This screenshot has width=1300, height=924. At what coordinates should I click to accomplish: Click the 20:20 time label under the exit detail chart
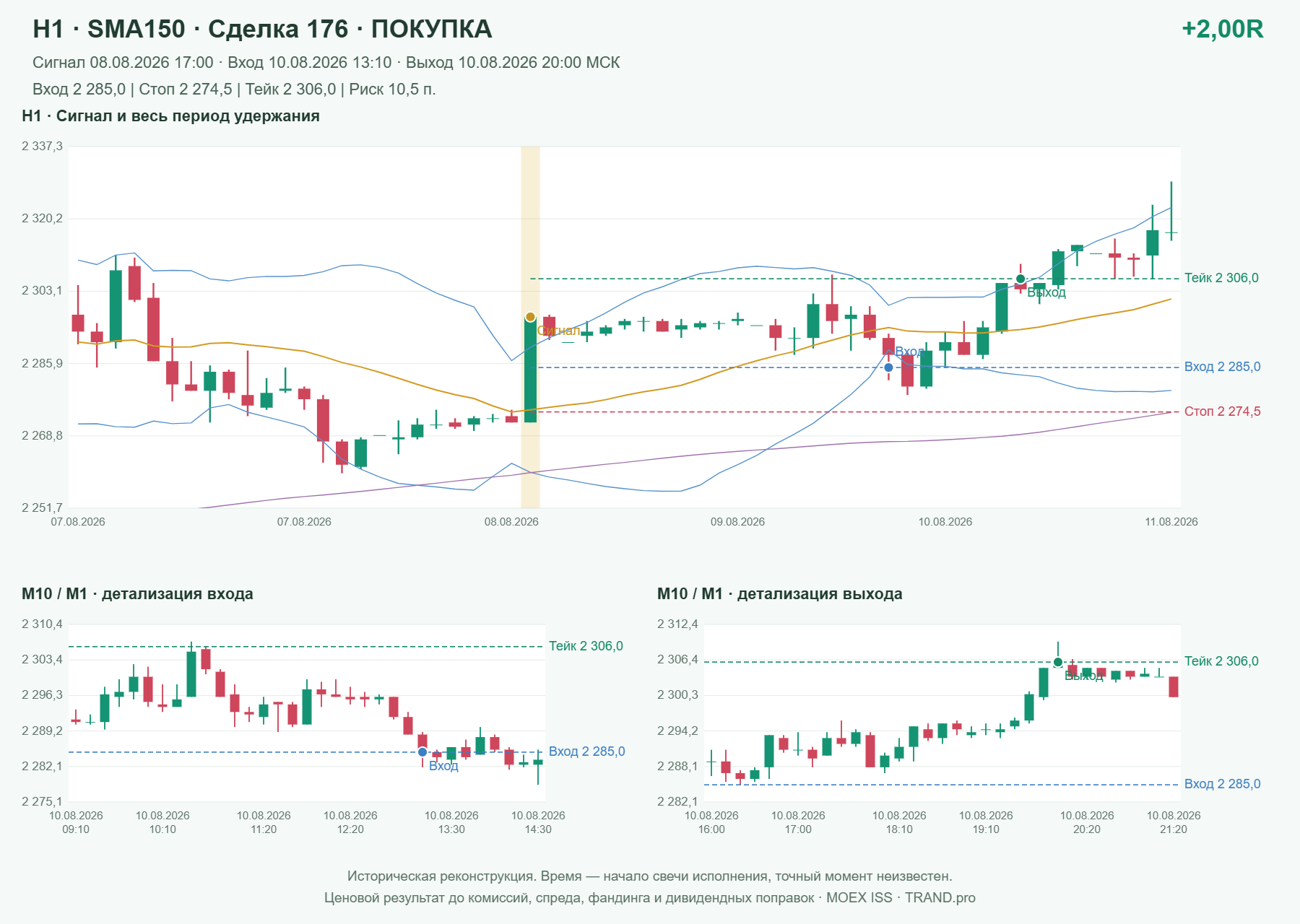pos(1087,829)
